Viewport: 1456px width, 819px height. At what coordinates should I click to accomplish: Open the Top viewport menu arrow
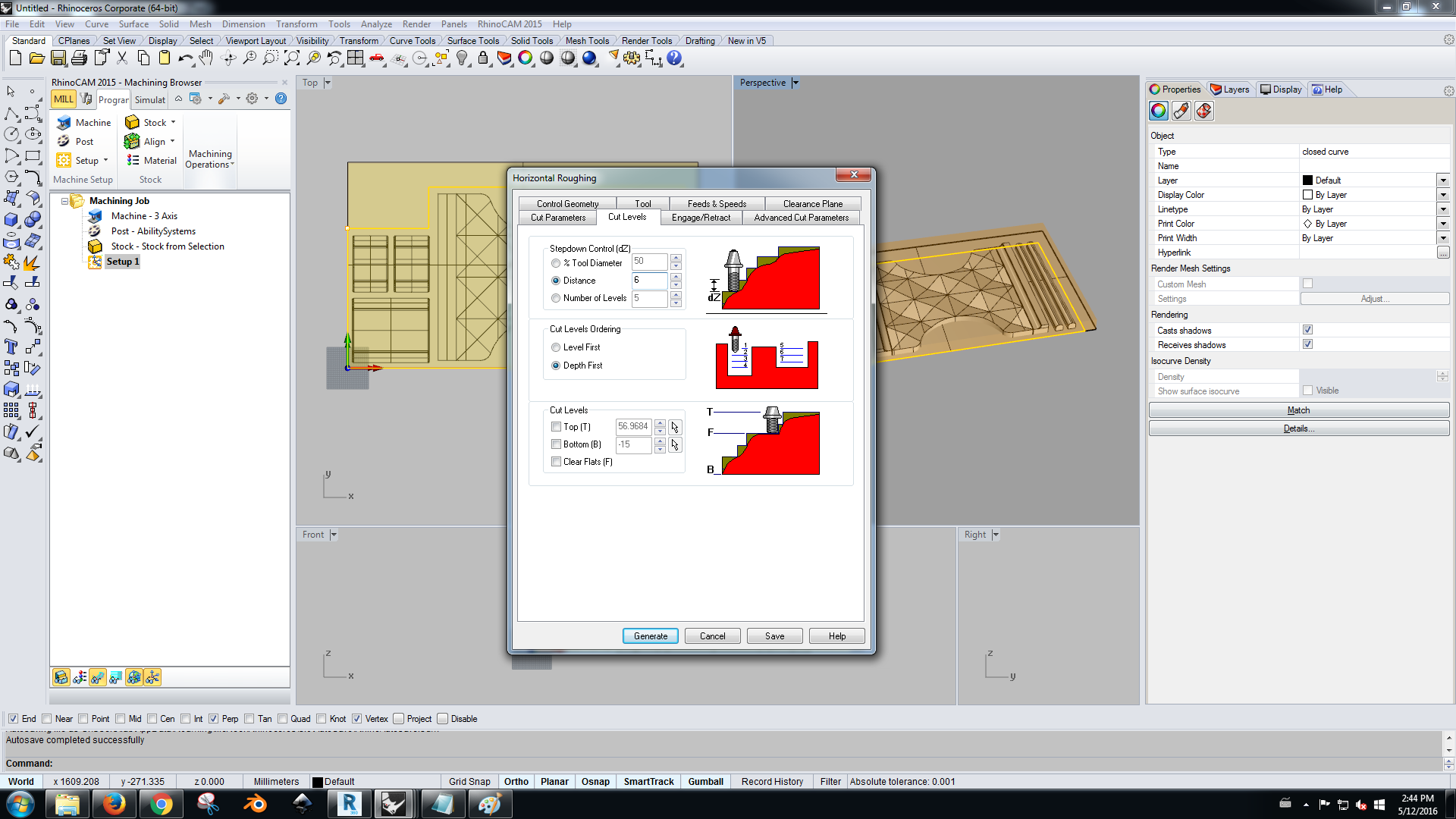point(328,83)
